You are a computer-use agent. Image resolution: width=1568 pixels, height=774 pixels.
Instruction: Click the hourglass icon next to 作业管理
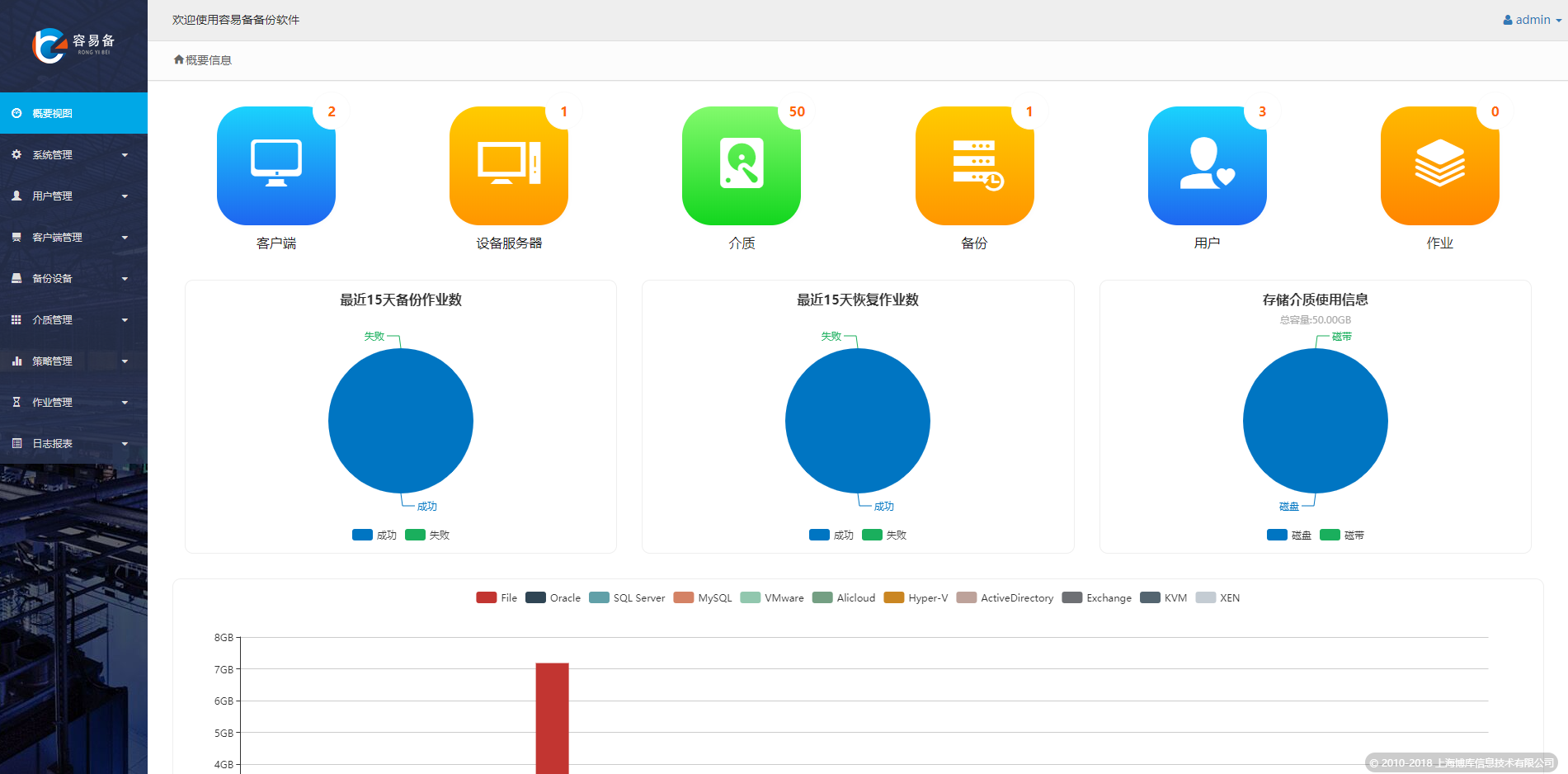pos(16,402)
